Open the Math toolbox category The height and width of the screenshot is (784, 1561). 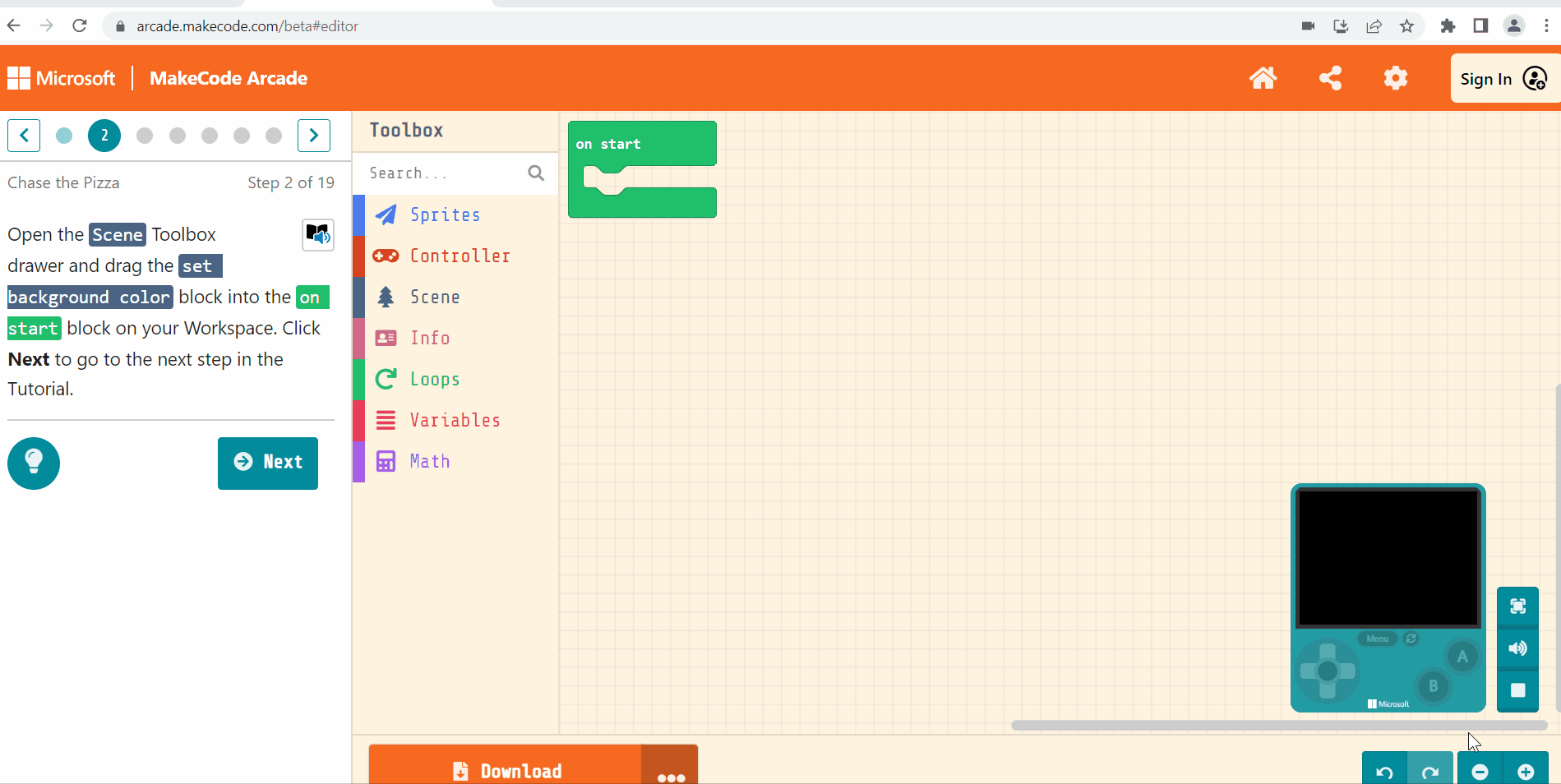(429, 461)
